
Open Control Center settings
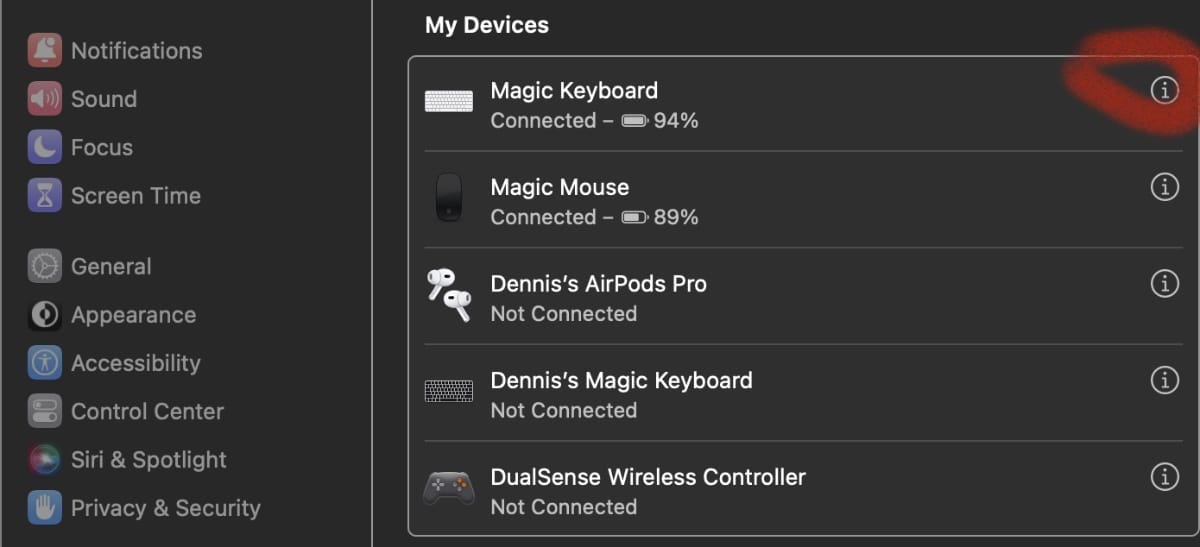147,411
